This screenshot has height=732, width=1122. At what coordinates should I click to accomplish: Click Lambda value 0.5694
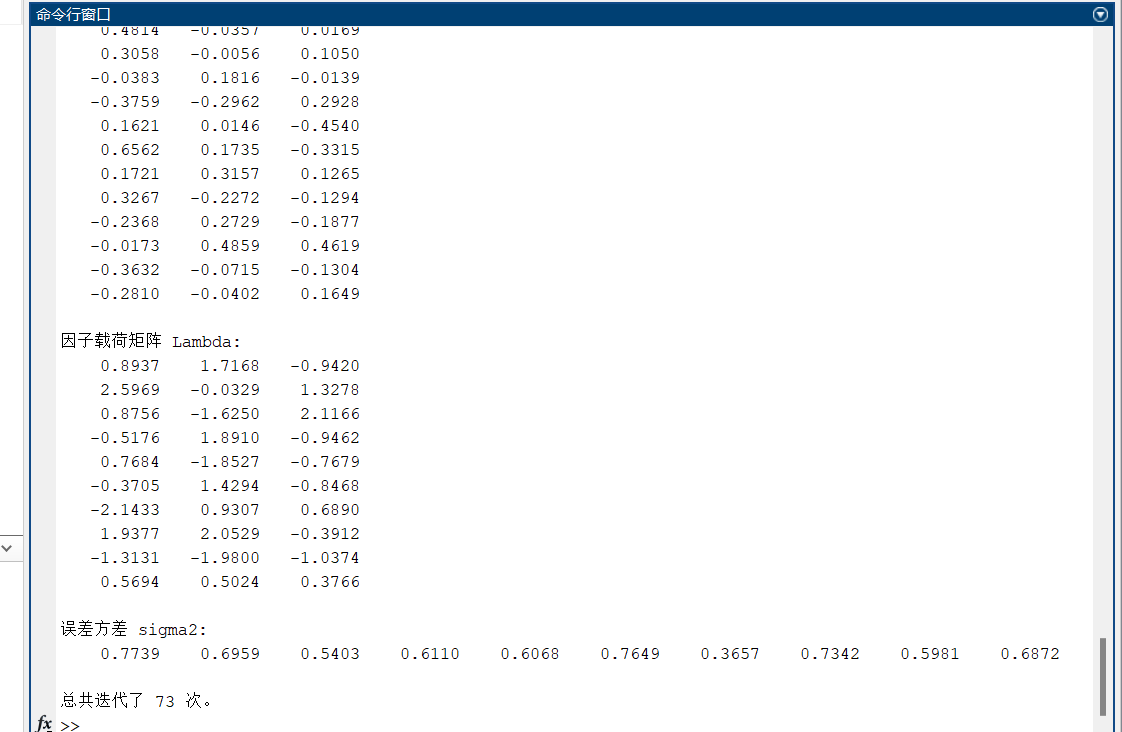pyautogui.click(x=130, y=582)
